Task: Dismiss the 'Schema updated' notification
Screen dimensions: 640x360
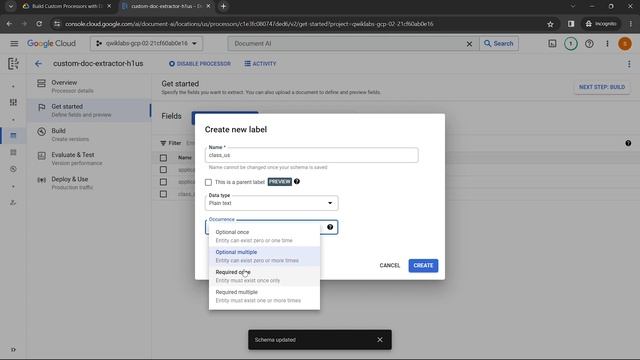Action: pos(380,340)
